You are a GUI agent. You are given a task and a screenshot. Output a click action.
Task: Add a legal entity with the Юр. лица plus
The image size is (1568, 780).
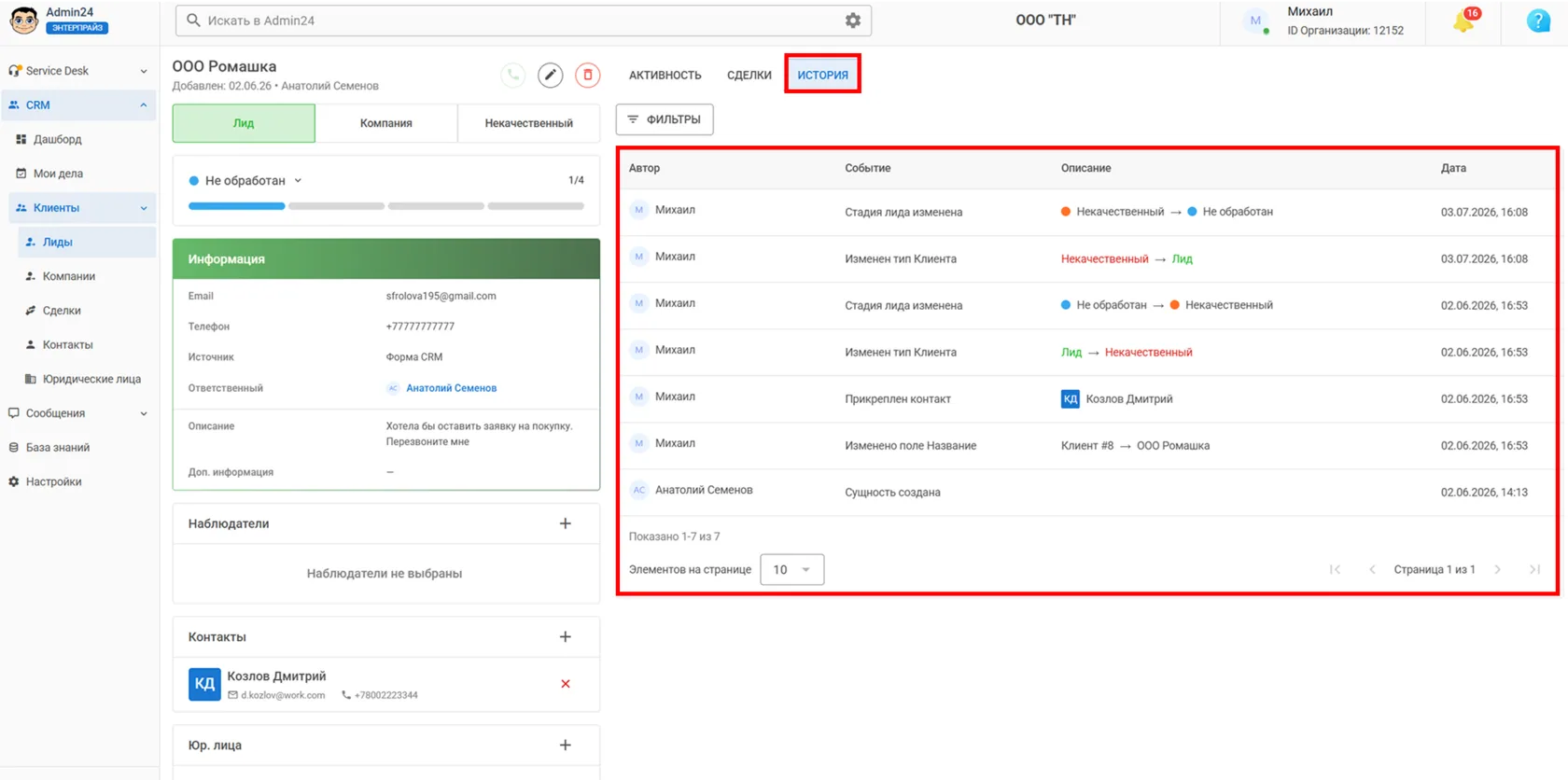click(x=566, y=745)
